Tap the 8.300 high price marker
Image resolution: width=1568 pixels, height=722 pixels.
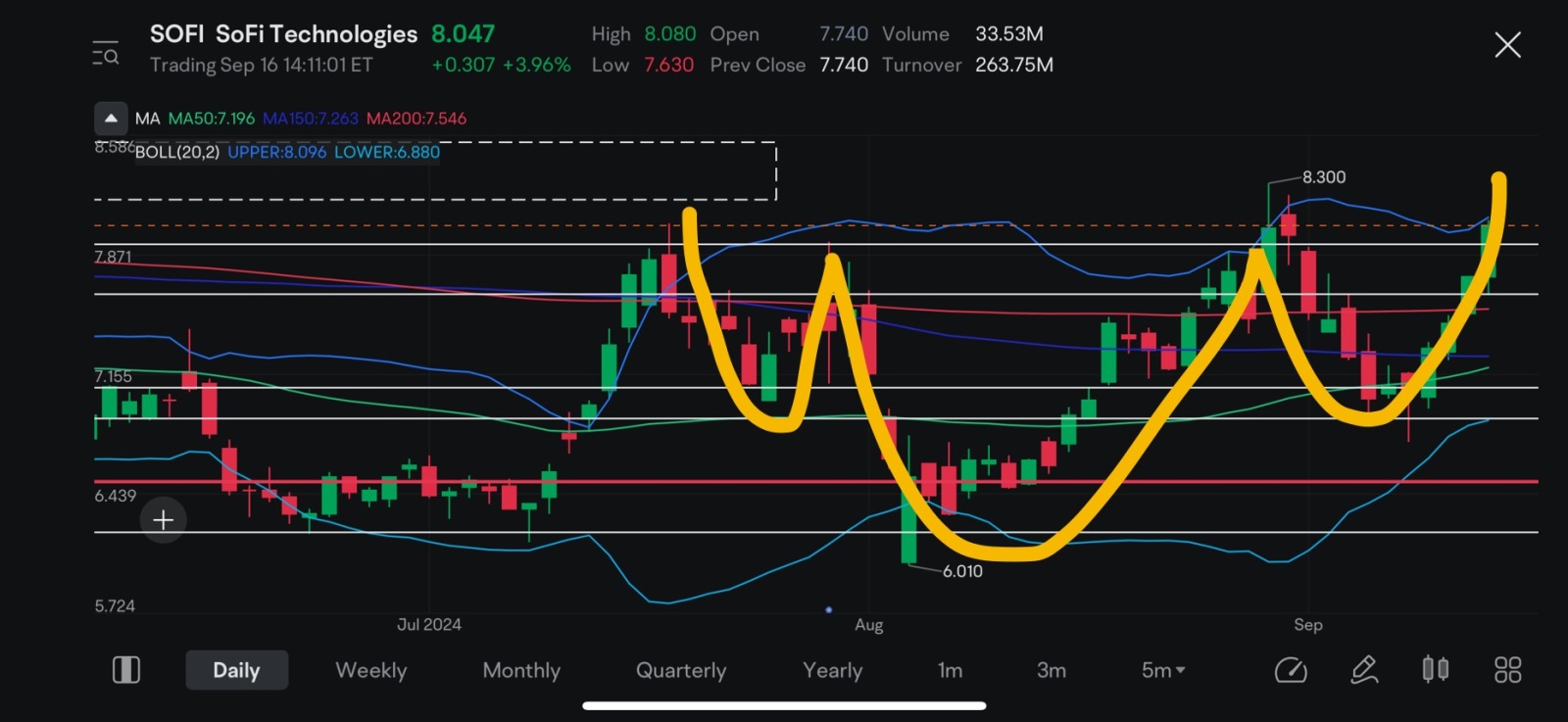click(1324, 177)
